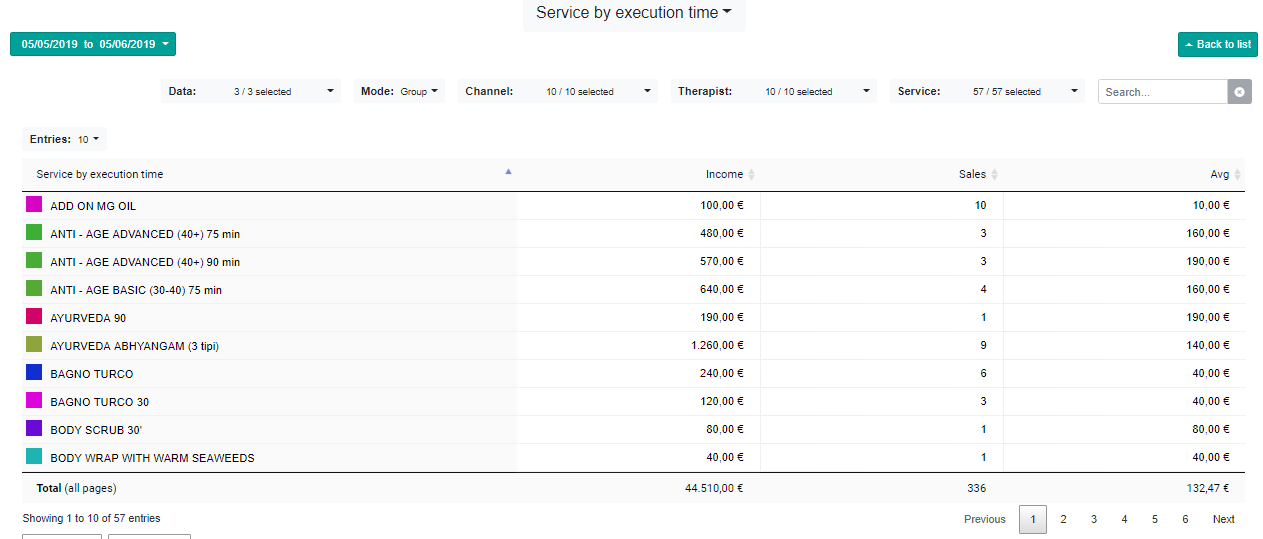Sort by Avg column arrows
Screen dimensions: 1263x539
[x=1237, y=175]
